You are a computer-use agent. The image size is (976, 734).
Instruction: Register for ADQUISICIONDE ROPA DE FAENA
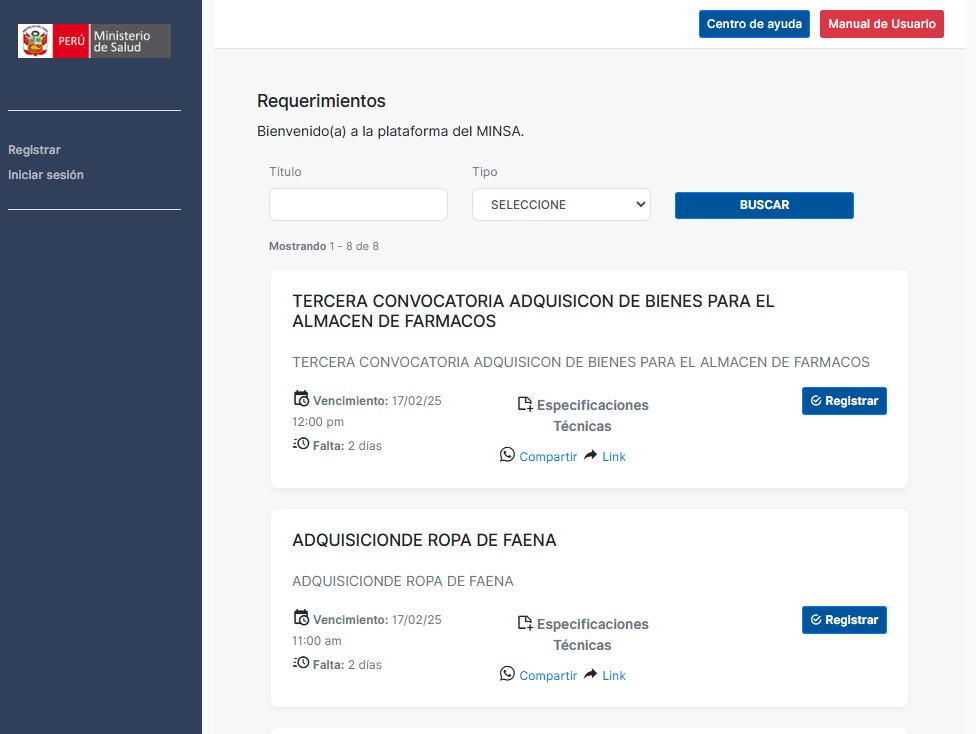(x=844, y=620)
